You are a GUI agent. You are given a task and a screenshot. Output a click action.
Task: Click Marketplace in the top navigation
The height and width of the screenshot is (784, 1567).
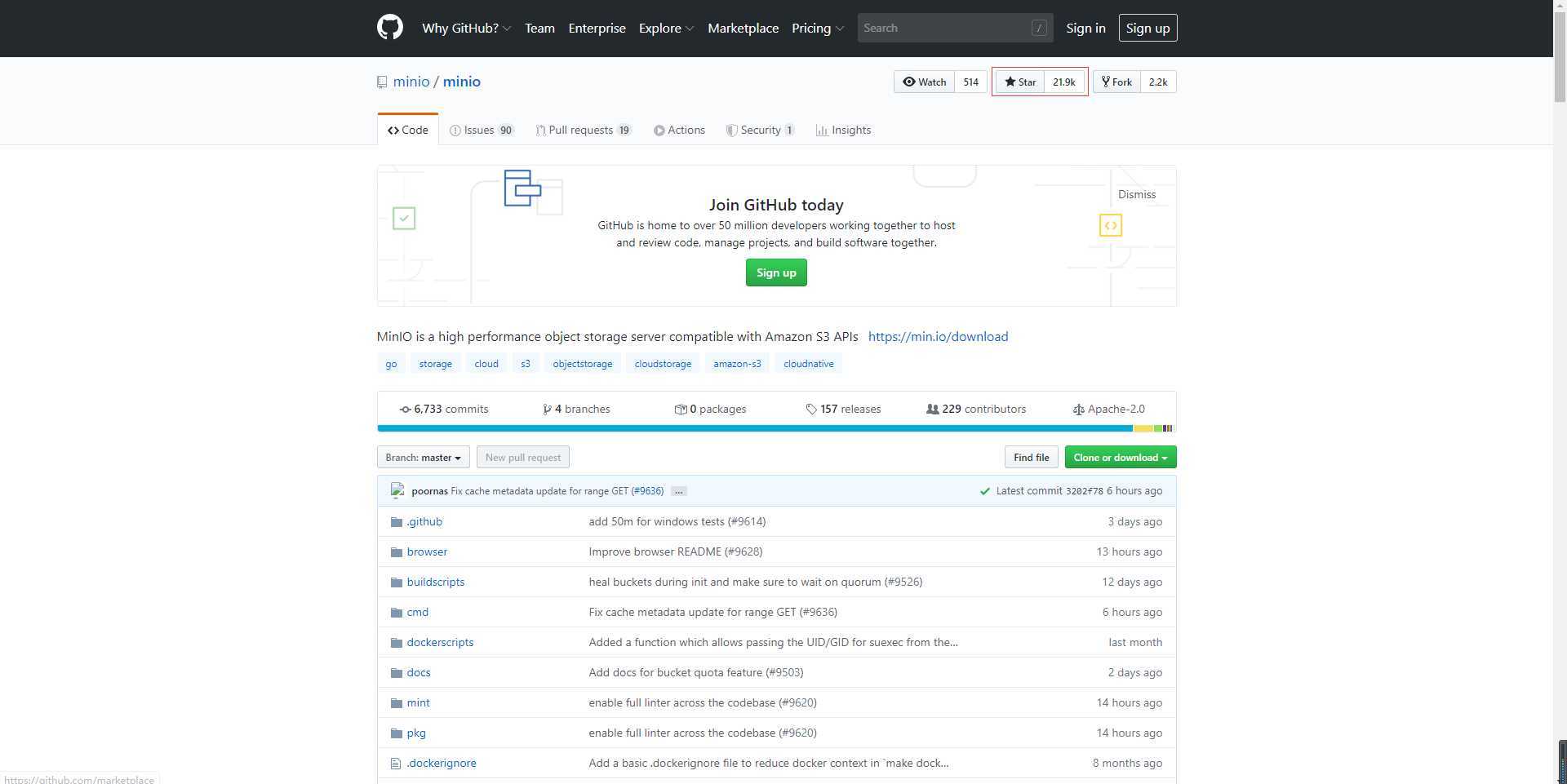tap(743, 28)
